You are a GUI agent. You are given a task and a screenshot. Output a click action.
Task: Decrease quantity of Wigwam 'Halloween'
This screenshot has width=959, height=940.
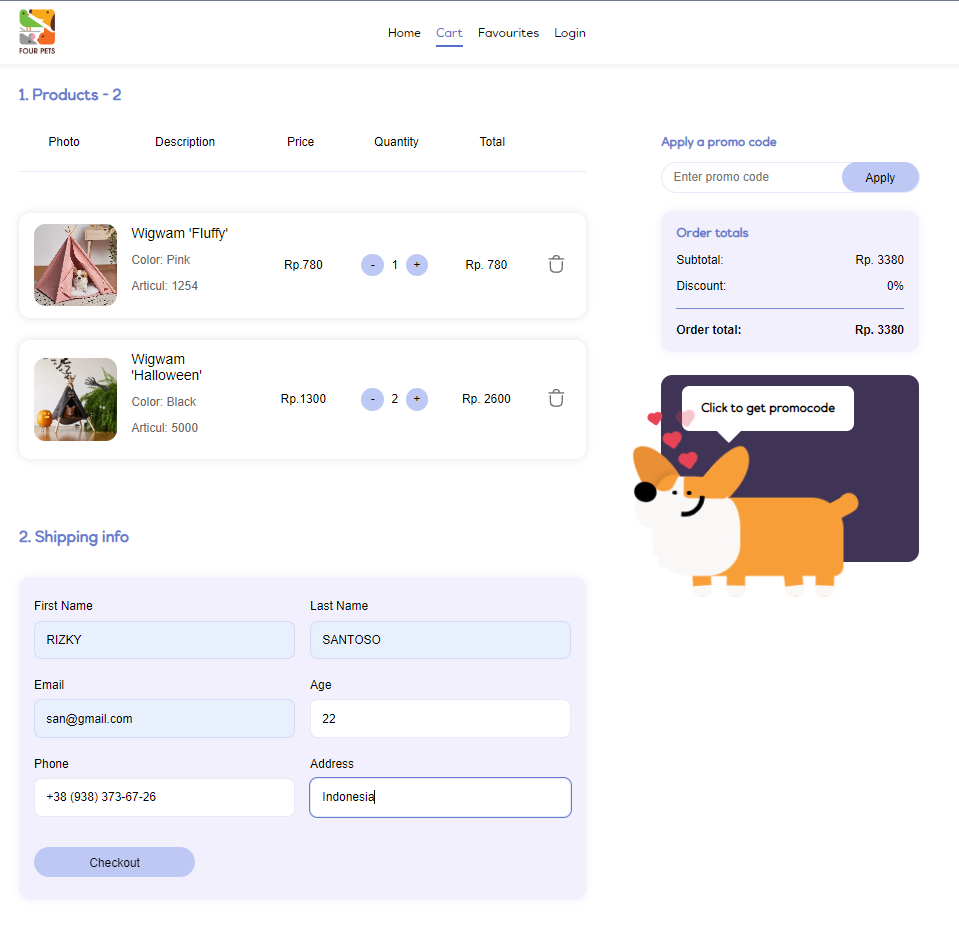point(372,399)
